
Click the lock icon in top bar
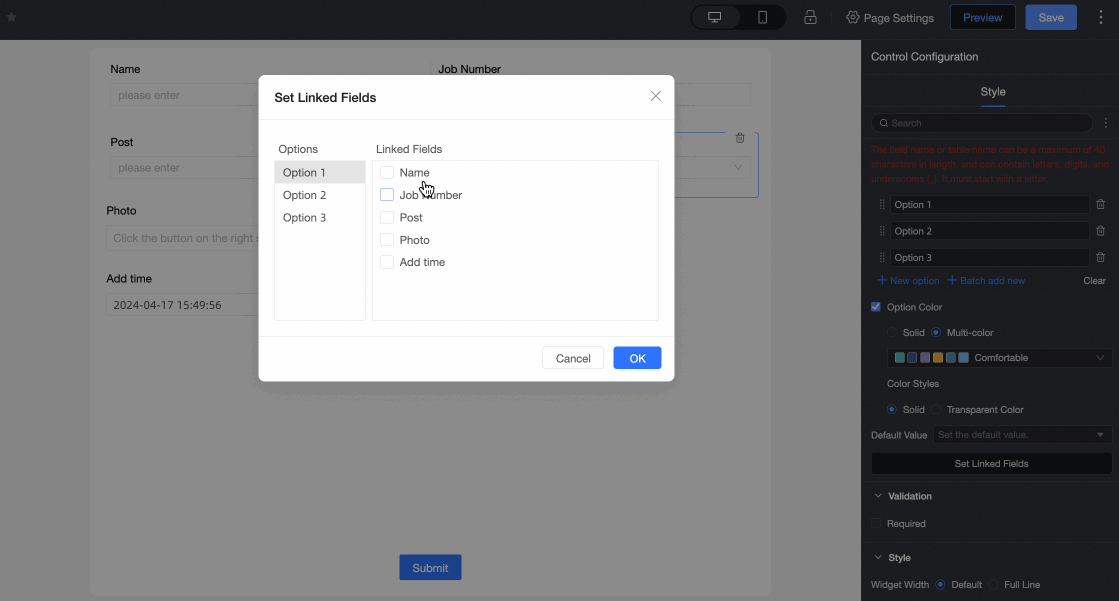tap(810, 17)
